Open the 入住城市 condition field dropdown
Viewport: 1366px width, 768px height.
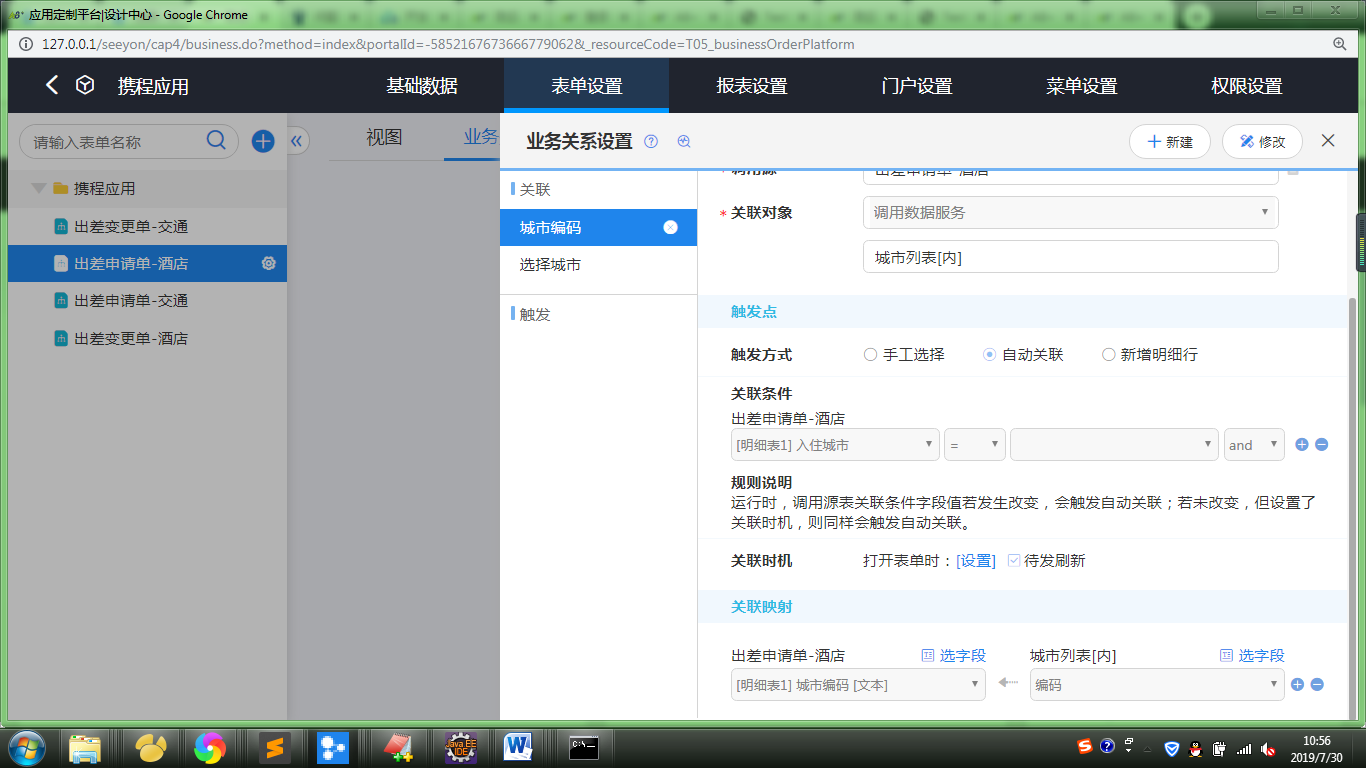(835, 445)
